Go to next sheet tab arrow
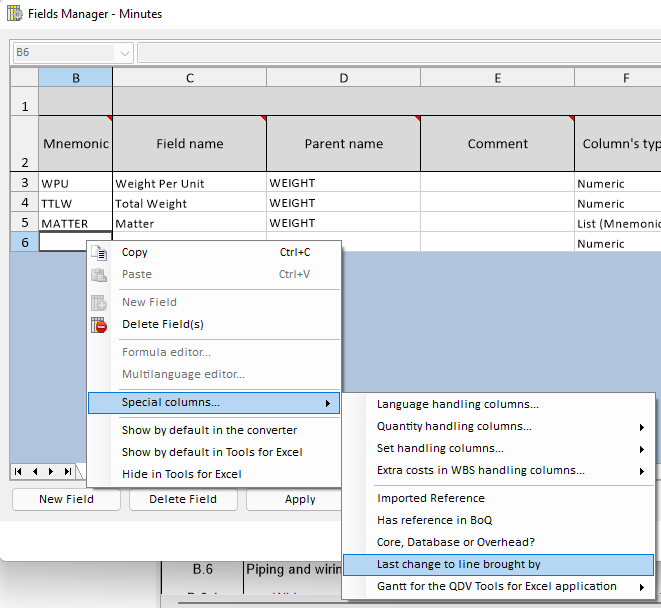The image size is (661, 608). tap(52, 471)
